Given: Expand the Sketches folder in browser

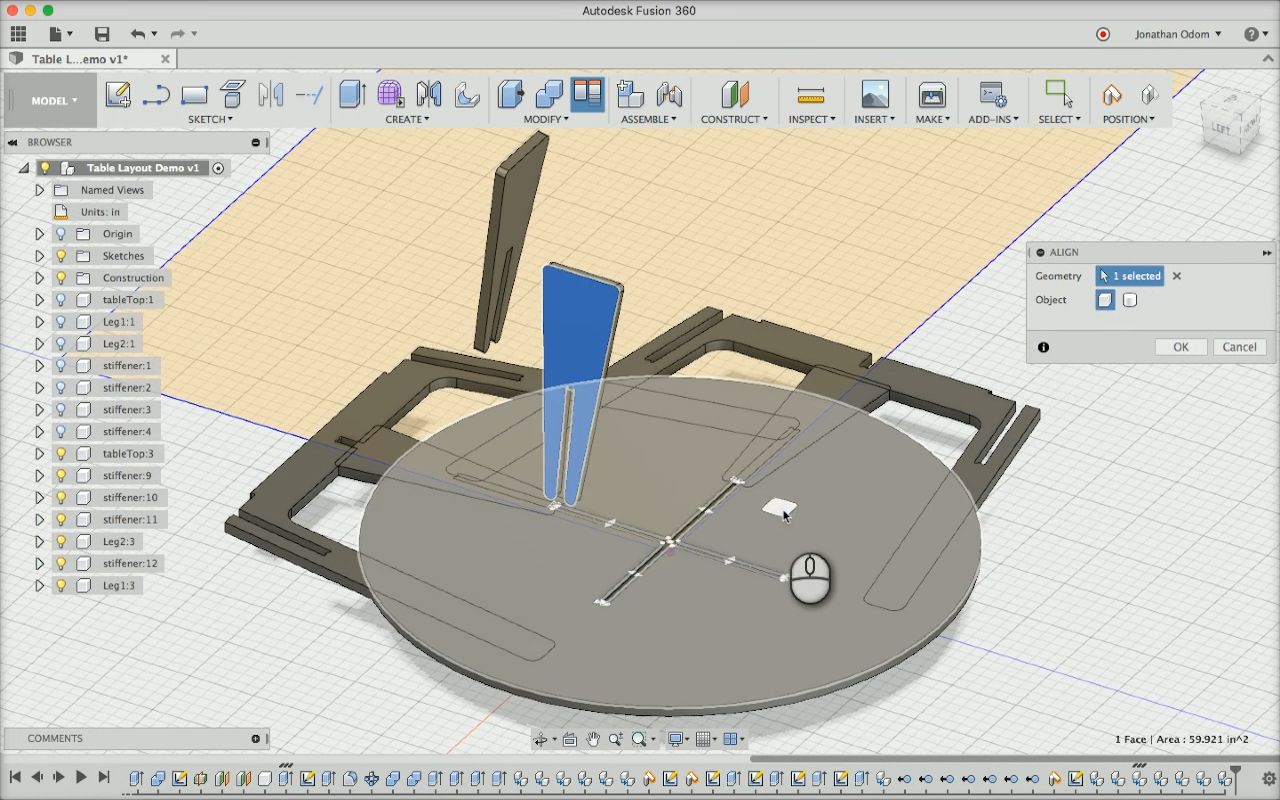Looking at the screenshot, I should (38, 255).
